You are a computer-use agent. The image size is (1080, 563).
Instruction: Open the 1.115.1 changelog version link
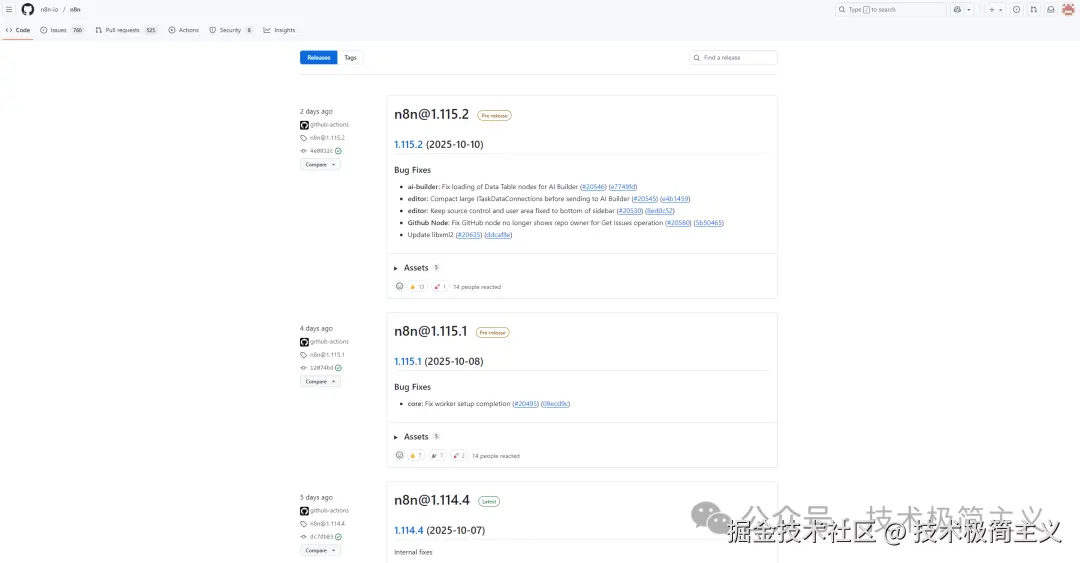tap(408, 362)
